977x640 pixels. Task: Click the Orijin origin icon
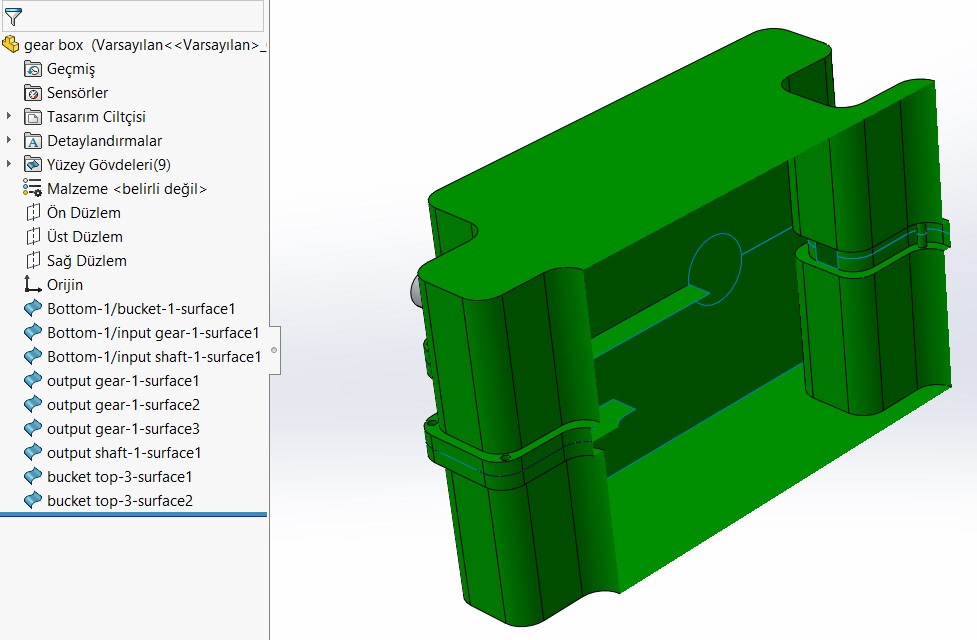(32, 284)
